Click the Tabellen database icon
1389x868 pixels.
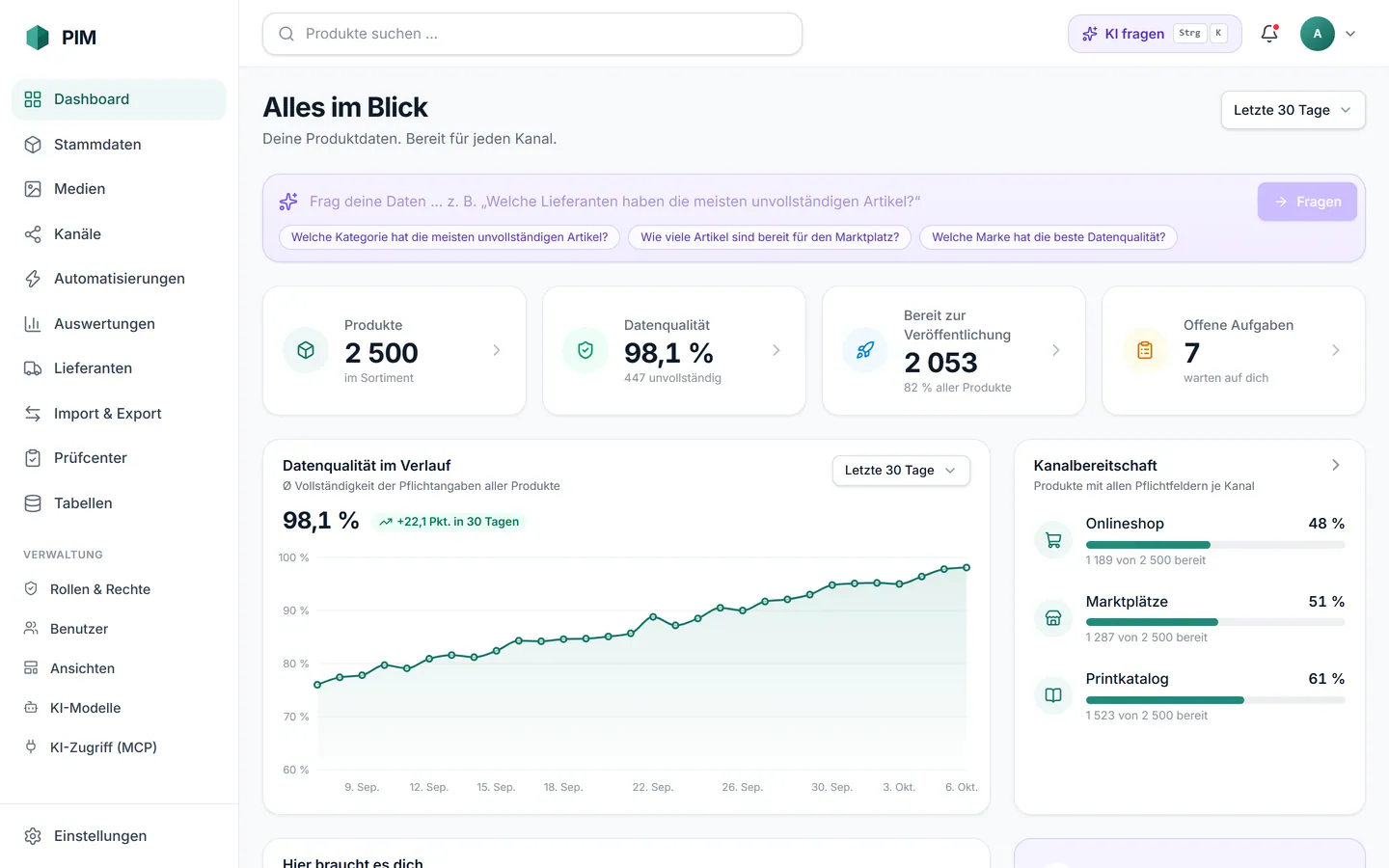(33, 503)
